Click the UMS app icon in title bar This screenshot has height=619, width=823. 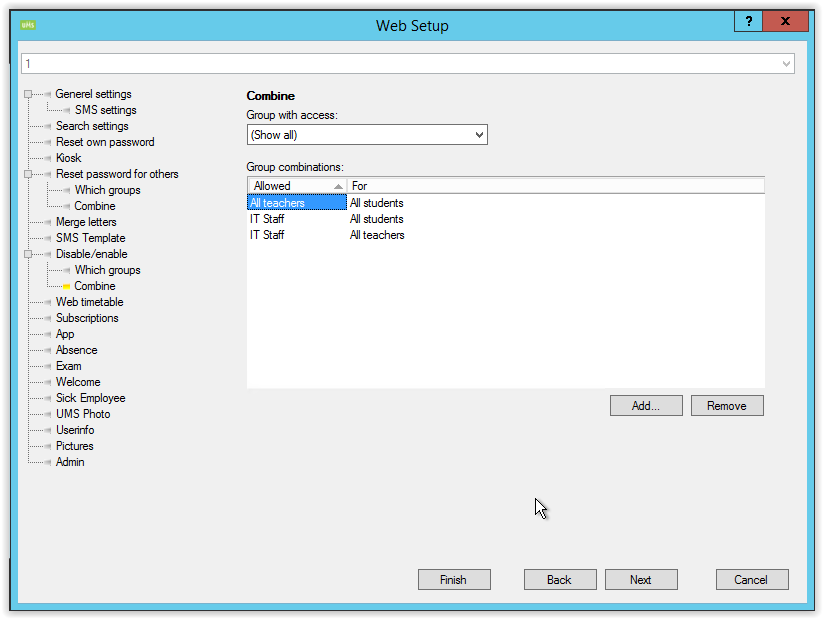tap(27, 24)
